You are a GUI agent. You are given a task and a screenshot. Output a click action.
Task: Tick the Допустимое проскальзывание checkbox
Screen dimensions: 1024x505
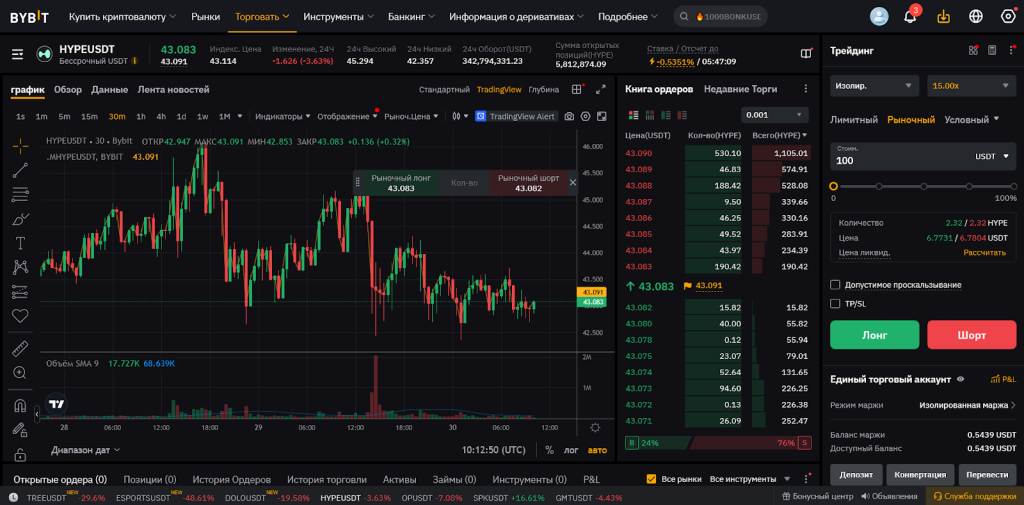pyautogui.click(x=835, y=285)
